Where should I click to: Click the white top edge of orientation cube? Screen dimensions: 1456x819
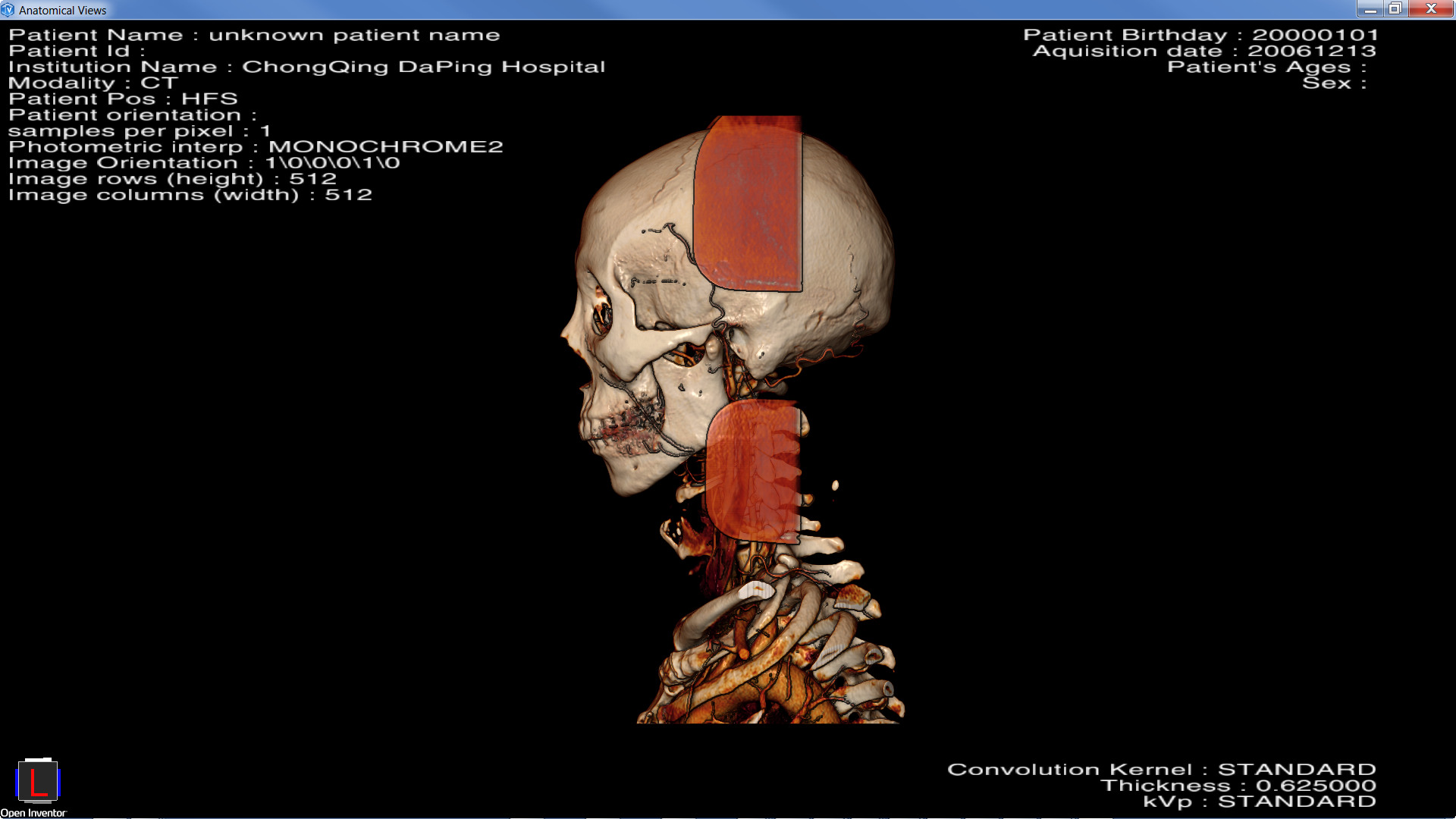click(38, 760)
